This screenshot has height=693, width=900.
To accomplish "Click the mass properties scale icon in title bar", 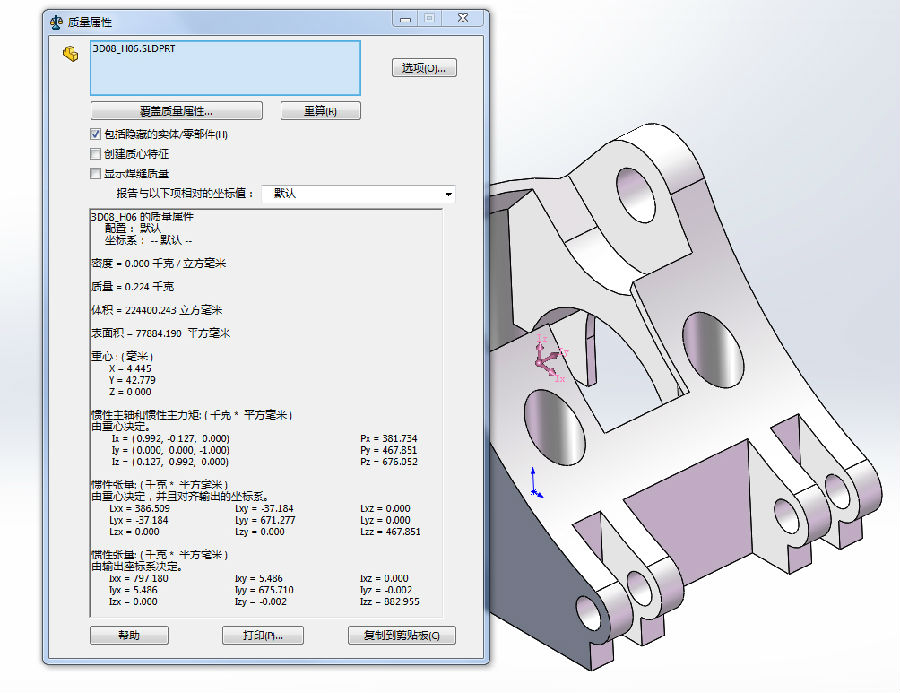I will click(56, 21).
